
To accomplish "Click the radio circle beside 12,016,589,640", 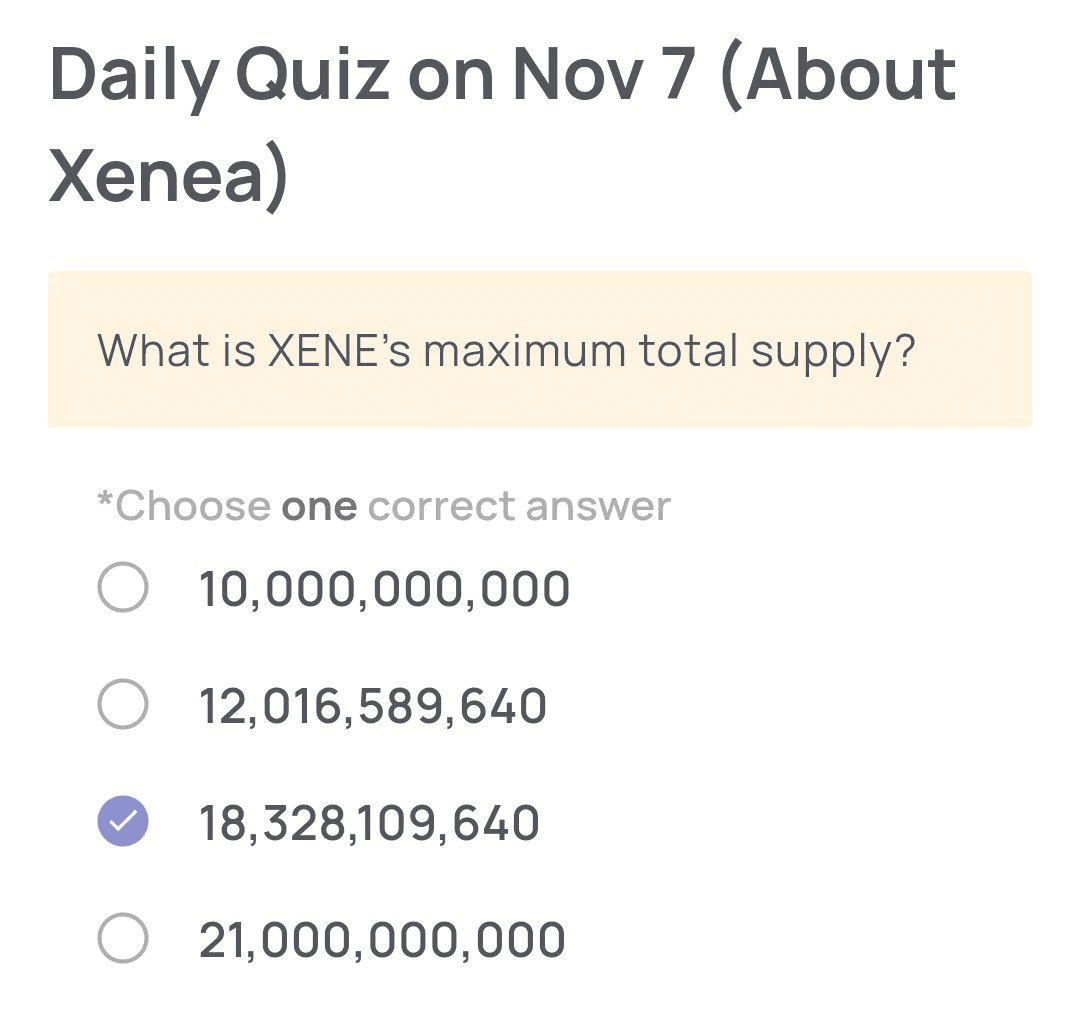I will tap(122, 705).
